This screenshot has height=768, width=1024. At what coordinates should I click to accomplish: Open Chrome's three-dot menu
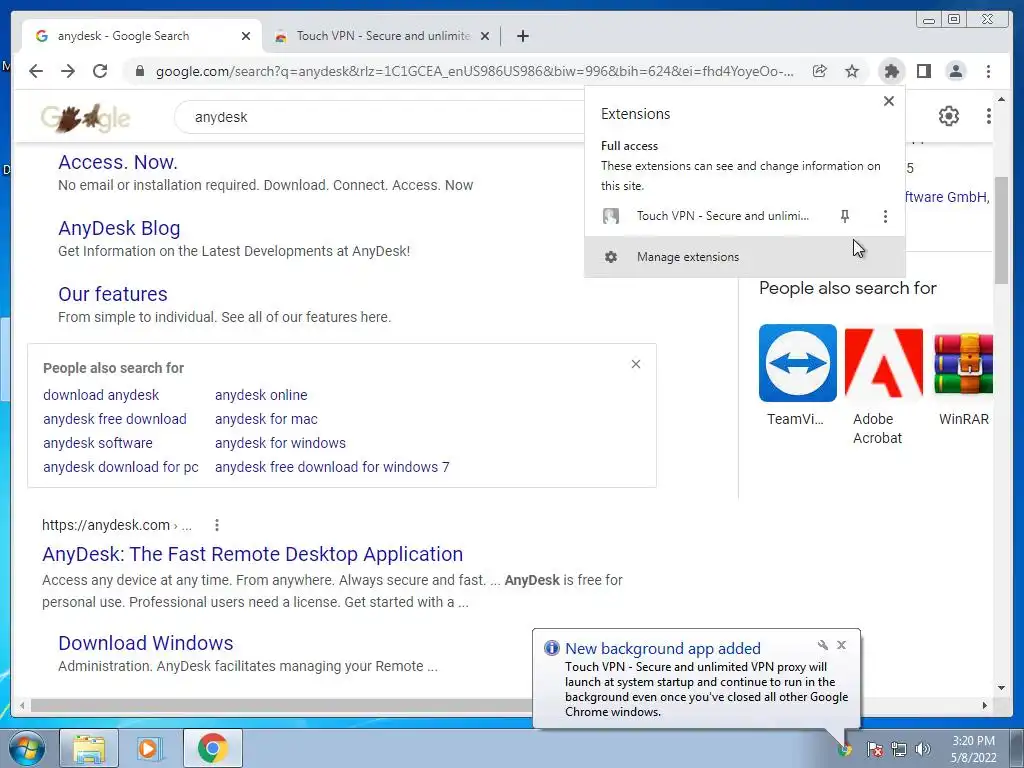click(988, 71)
